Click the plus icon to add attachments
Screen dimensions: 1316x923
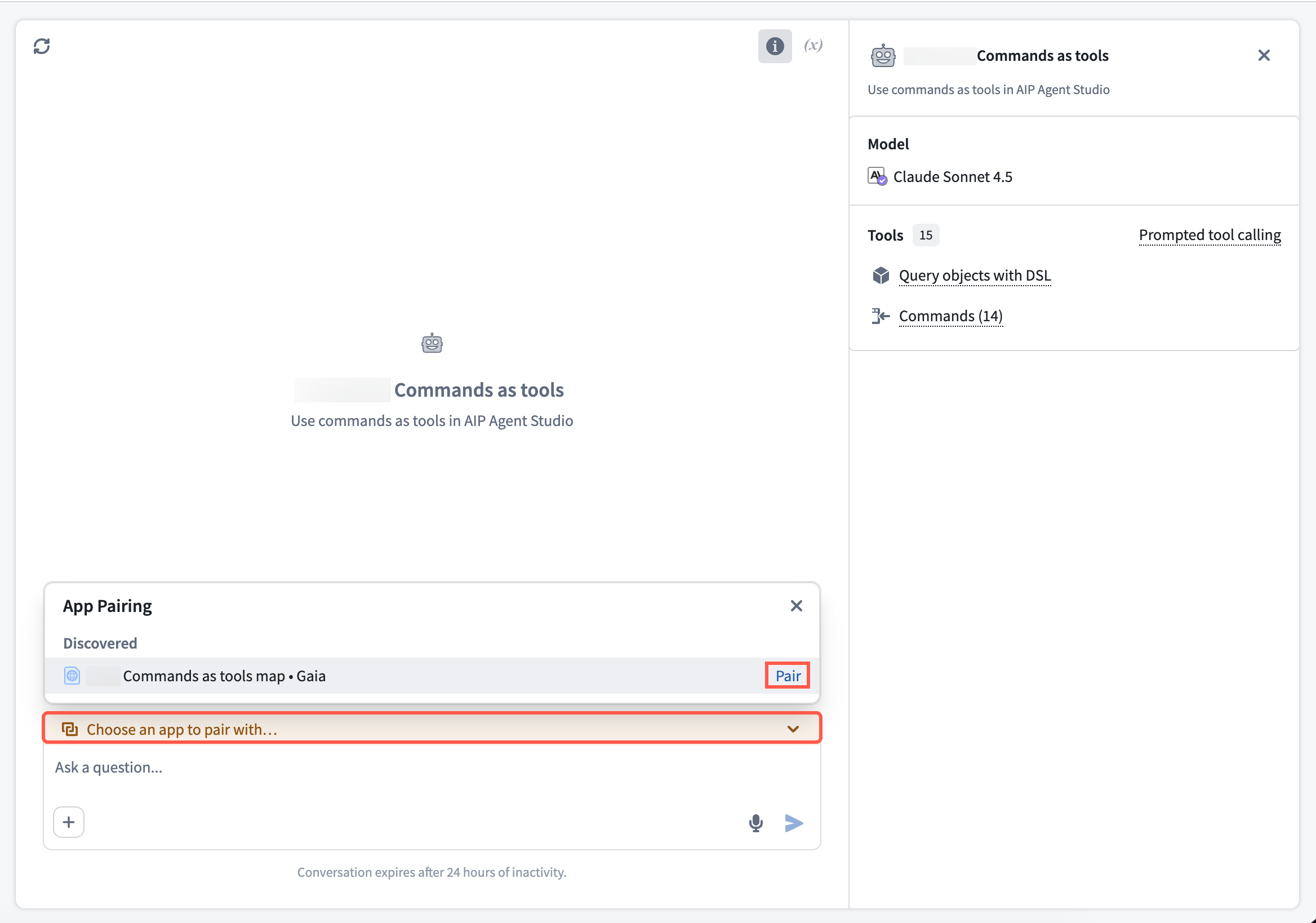pos(68,822)
